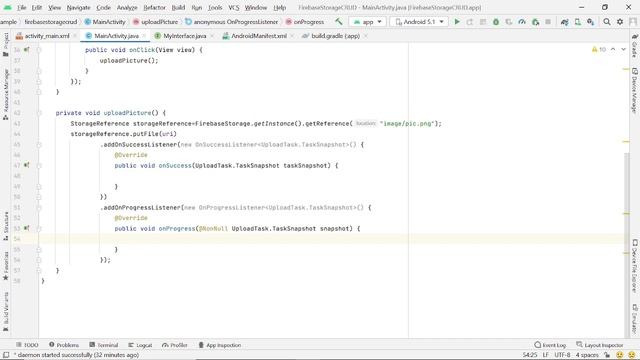Click the Apply Changes and Restart icon
640x360 pixels.
[x=470, y=22]
